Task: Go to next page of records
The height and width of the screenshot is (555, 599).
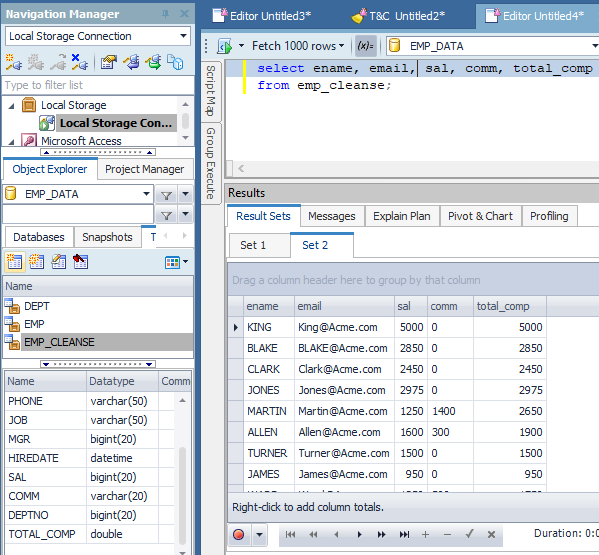Action: [381, 534]
